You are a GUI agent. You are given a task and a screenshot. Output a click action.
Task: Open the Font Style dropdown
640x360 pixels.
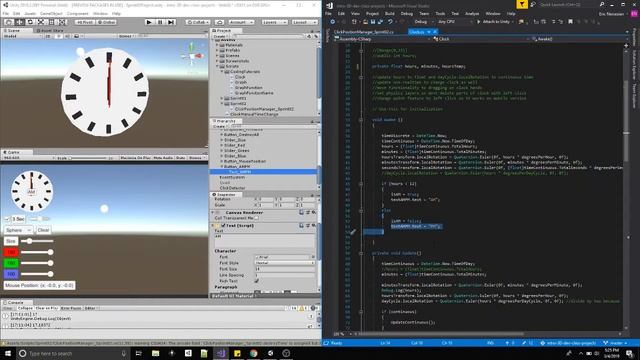(x=285, y=263)
